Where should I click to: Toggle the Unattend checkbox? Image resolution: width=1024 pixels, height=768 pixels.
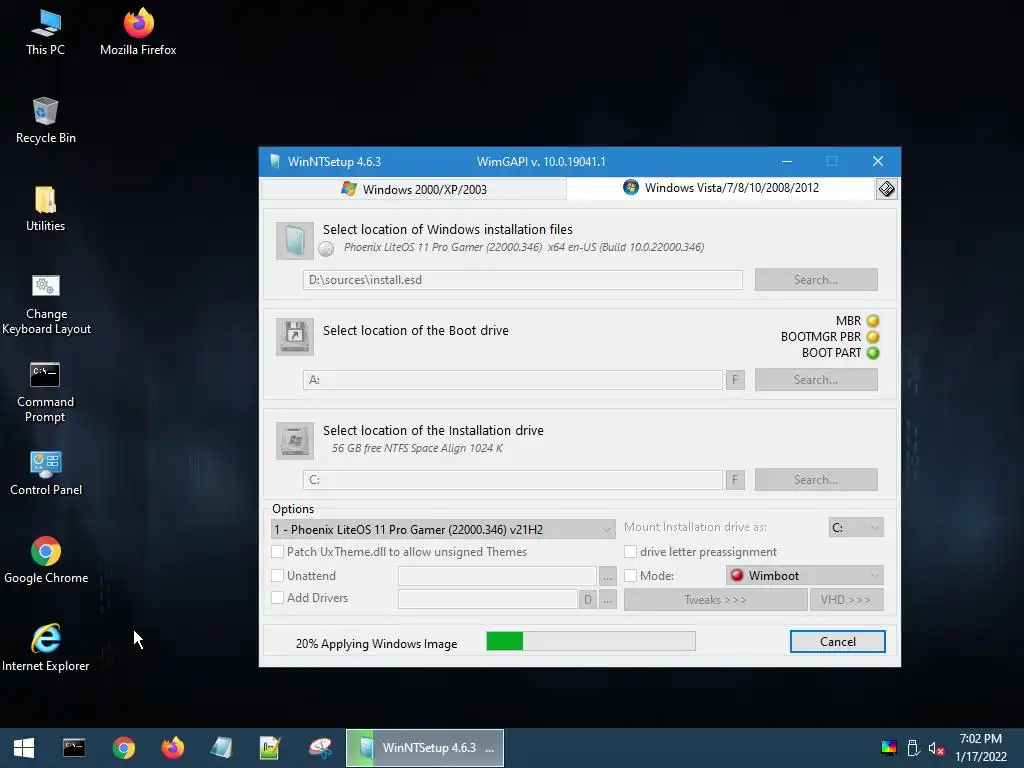(278, 575)
